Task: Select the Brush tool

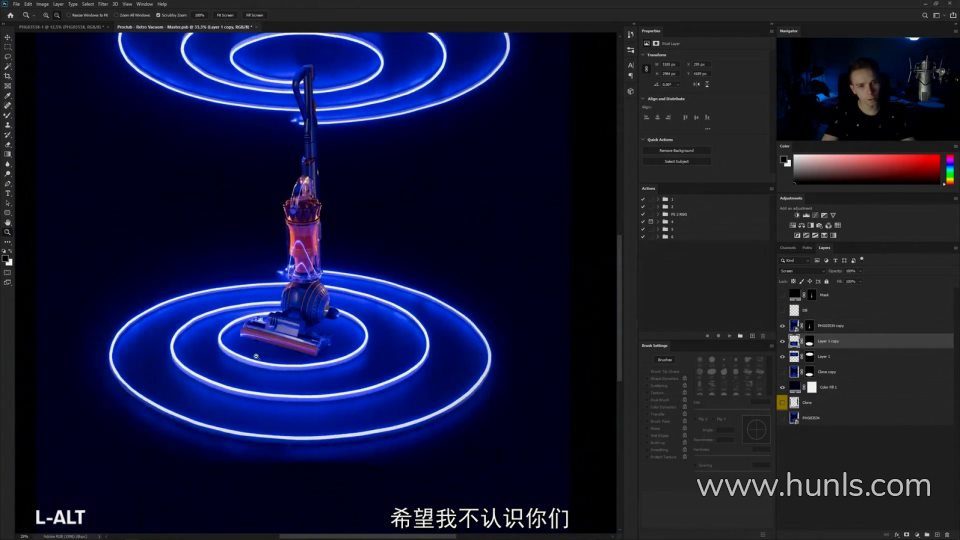Action: [8, 115]
